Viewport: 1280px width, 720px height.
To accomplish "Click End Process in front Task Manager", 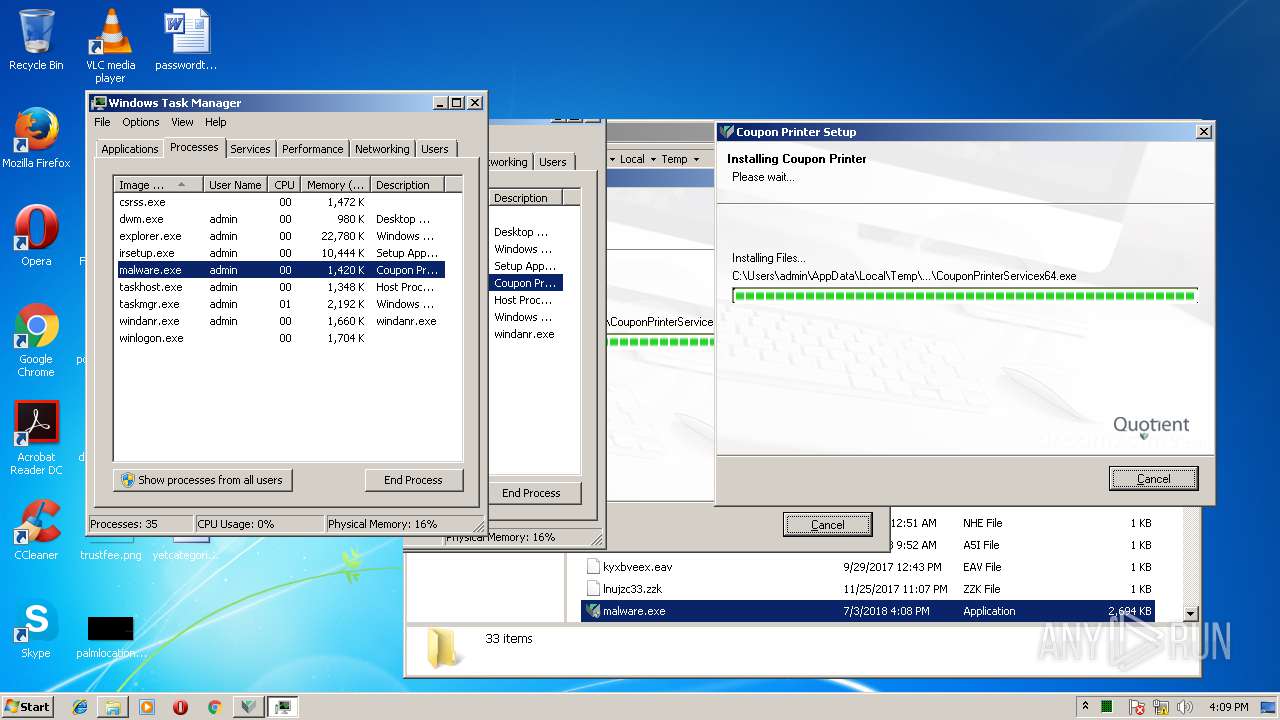I will click(x=414, y=480).
